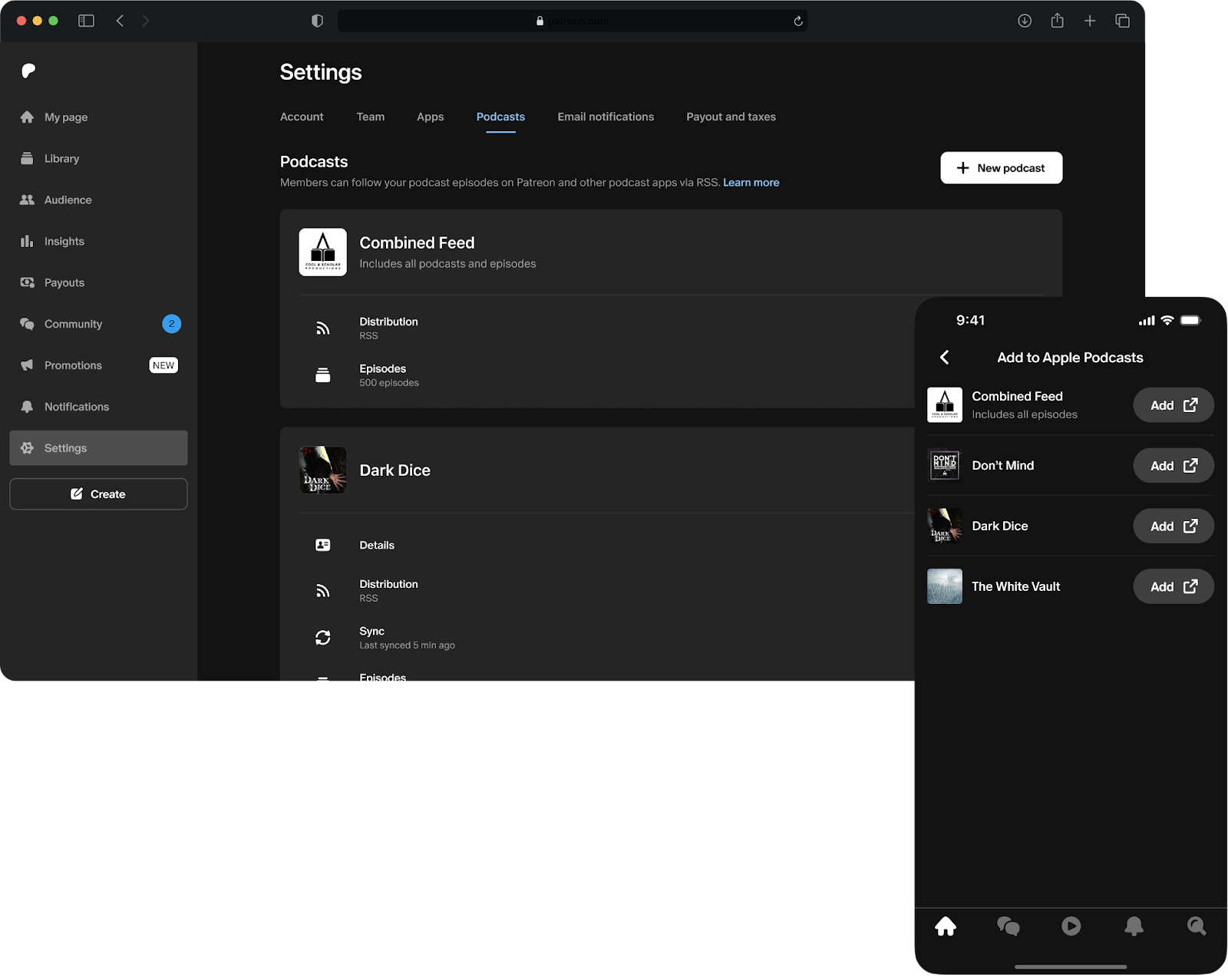Toggle the Safari sidebar button
Screen dimensions: 1228x980
(x=86, y=21)
